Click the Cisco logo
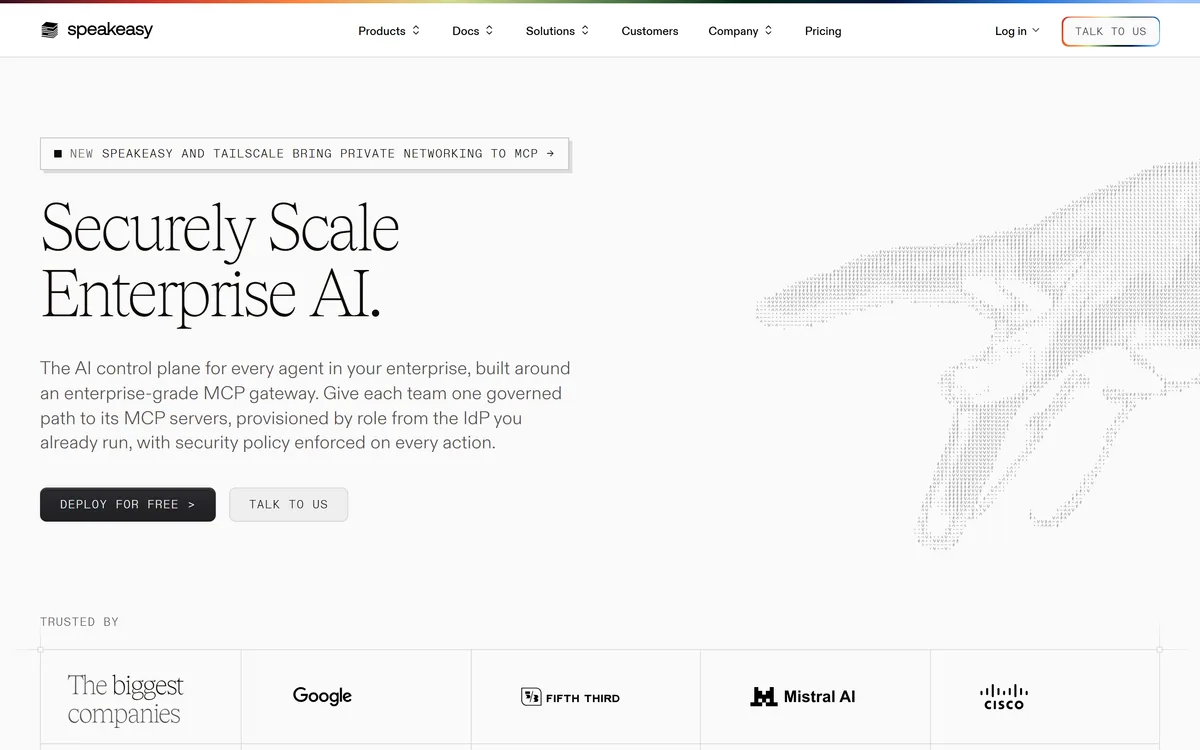This screenshot has height=750, width=1200. click(1004, 697)
